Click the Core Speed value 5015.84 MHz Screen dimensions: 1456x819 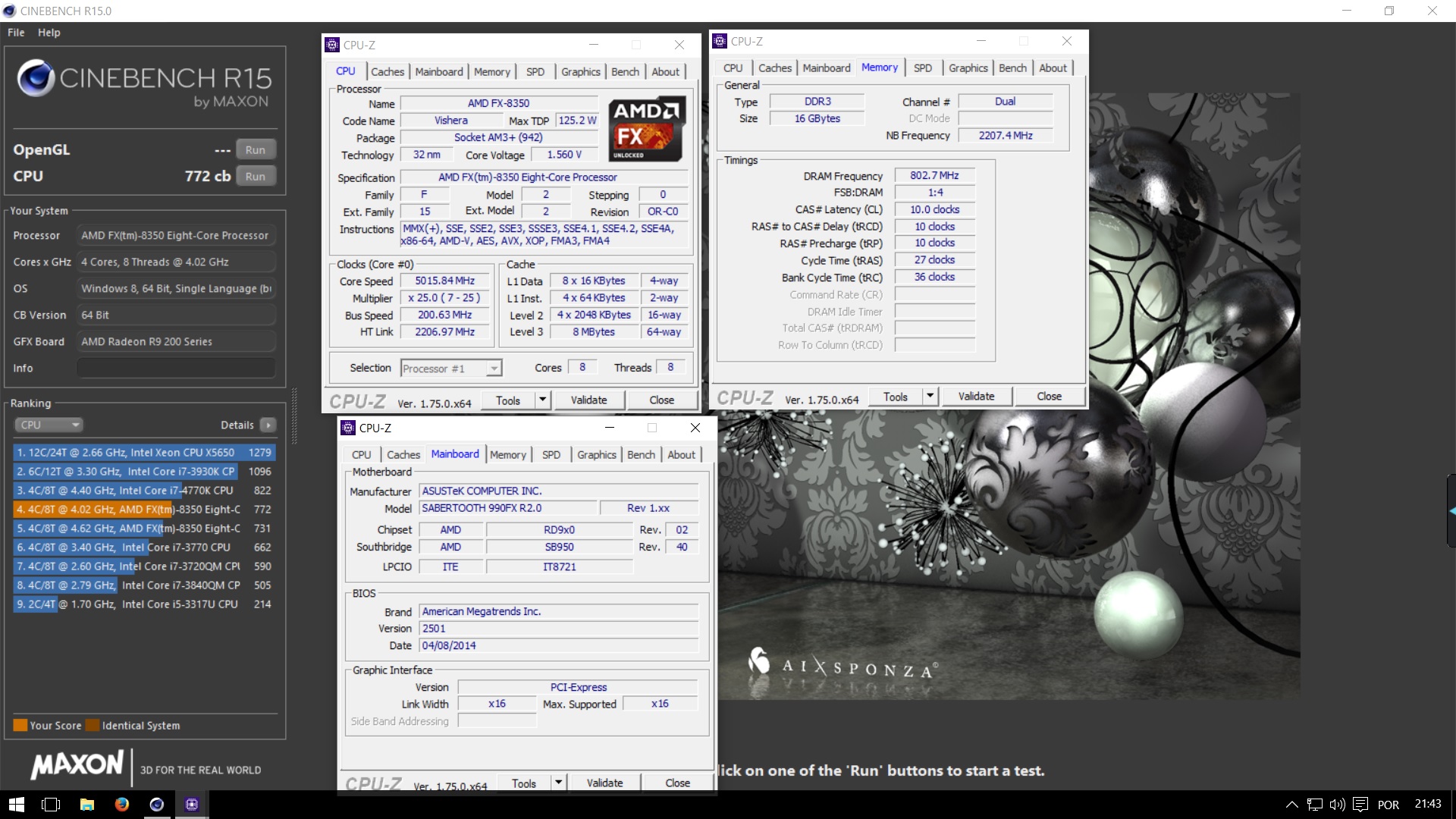point(445,281)
